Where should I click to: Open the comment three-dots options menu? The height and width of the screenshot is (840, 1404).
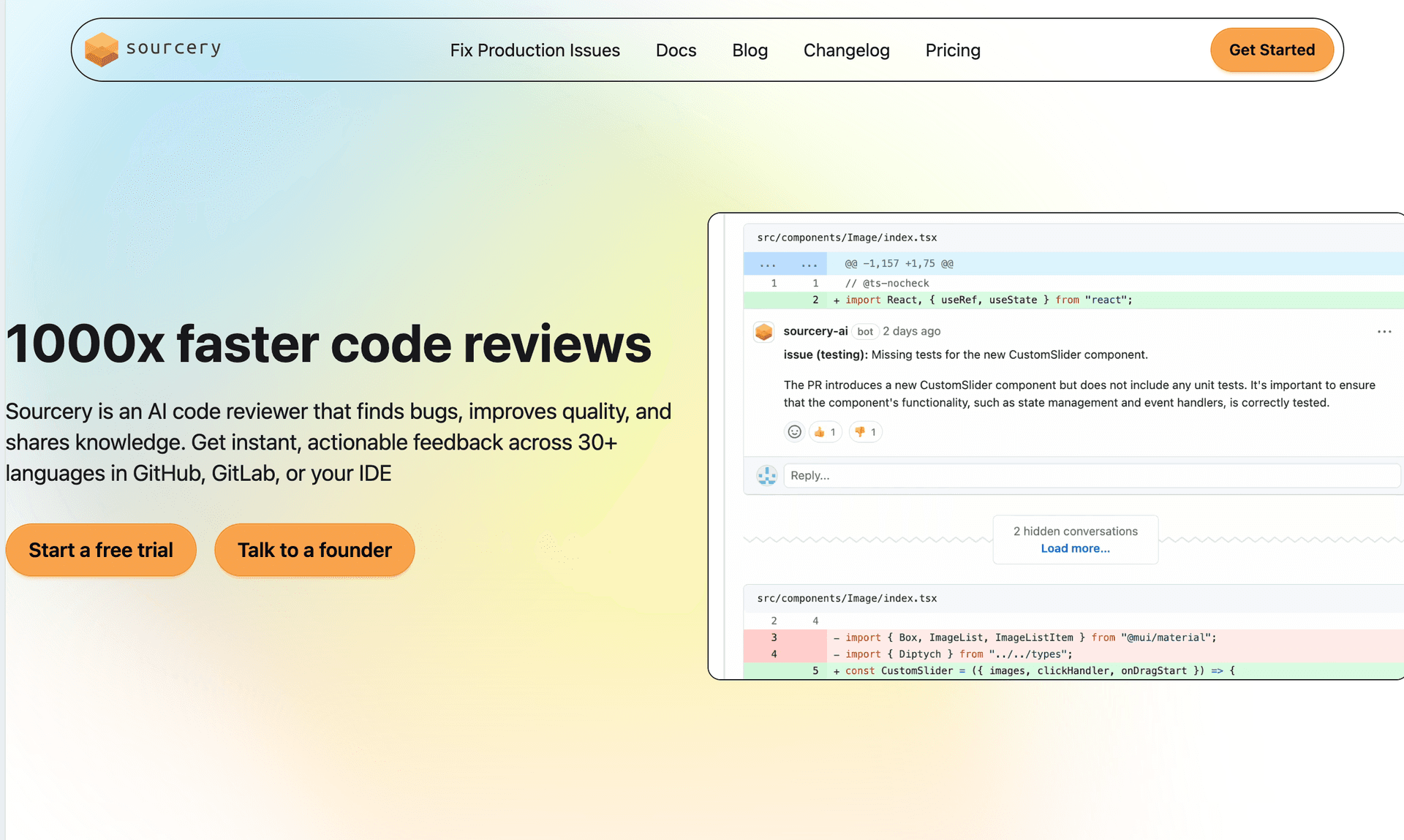(1384, 331)
